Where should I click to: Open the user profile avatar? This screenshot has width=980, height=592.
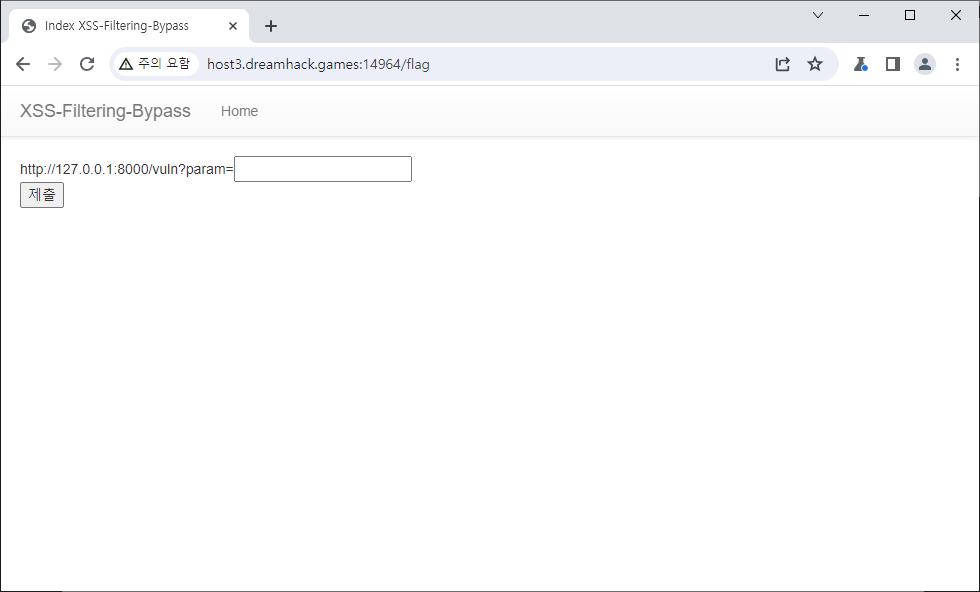pyautogui.click(x=925, y=64)
